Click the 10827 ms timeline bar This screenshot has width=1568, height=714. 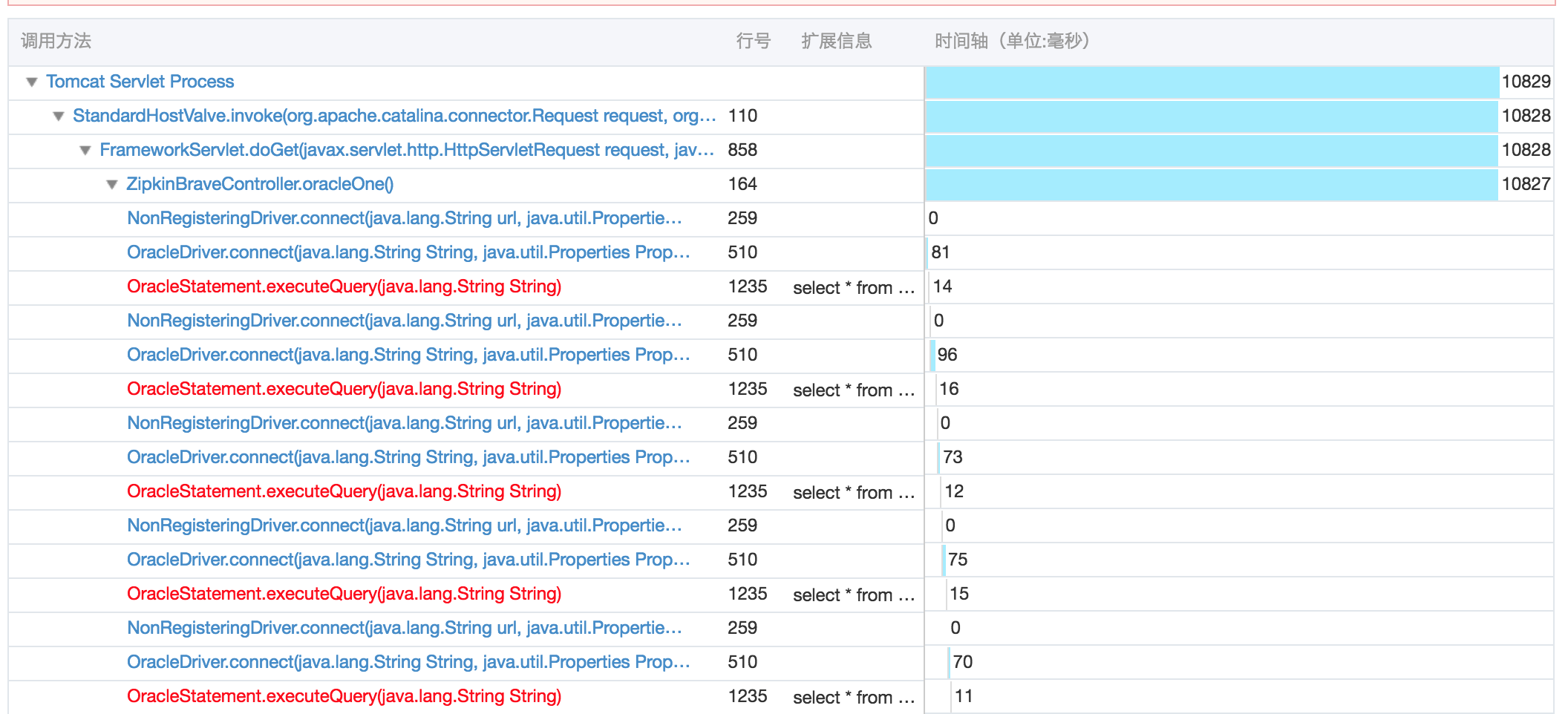(1211, 184)
